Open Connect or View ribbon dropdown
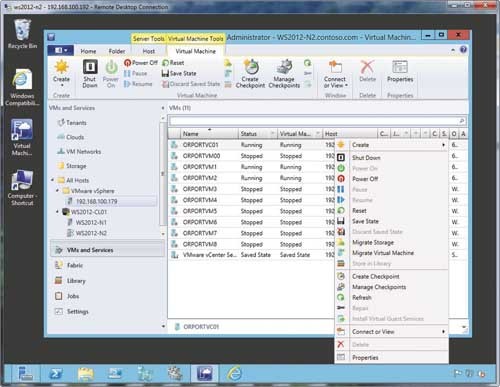500x387 pixels. (x=335, y=74)
